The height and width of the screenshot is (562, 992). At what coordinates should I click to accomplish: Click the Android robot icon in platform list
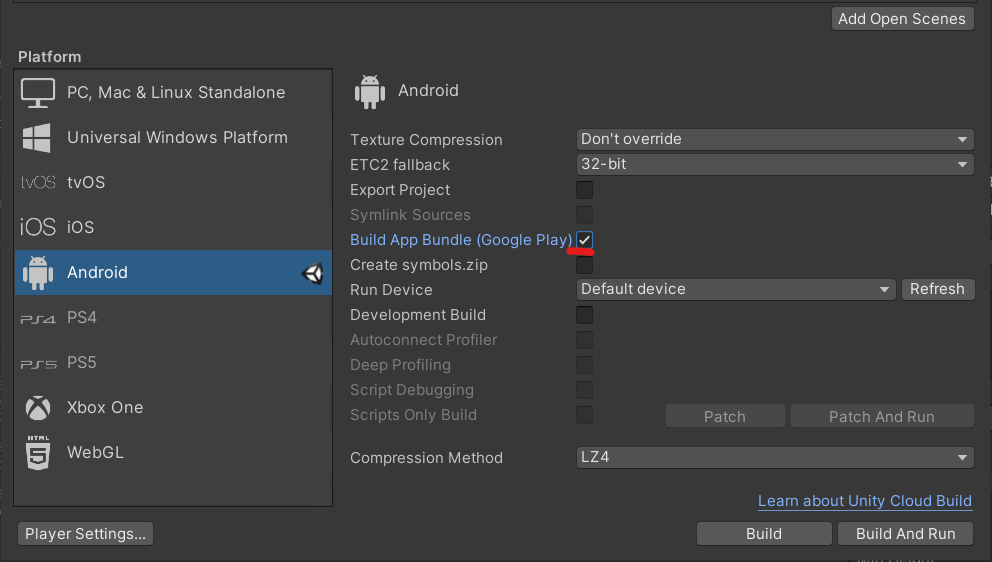point(38,273)
